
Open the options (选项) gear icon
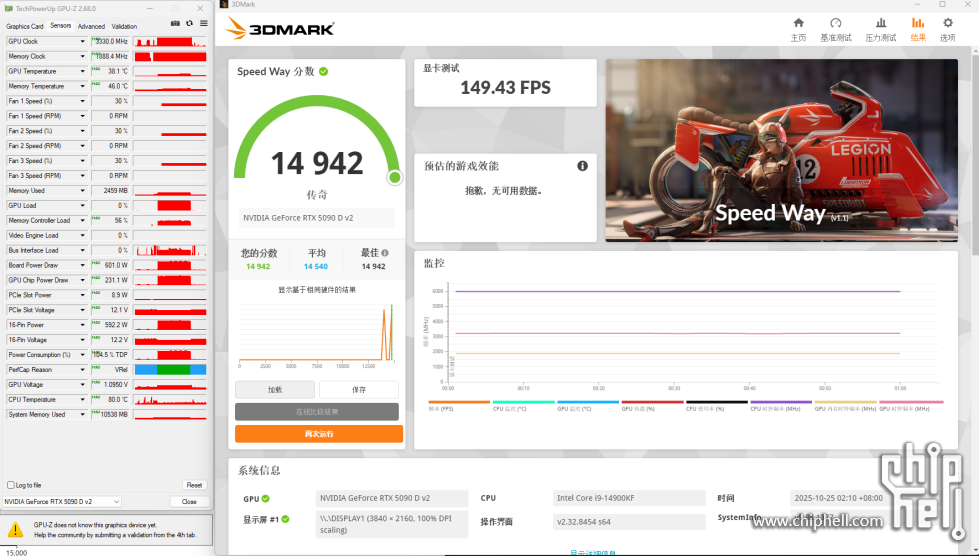(948, 23)
